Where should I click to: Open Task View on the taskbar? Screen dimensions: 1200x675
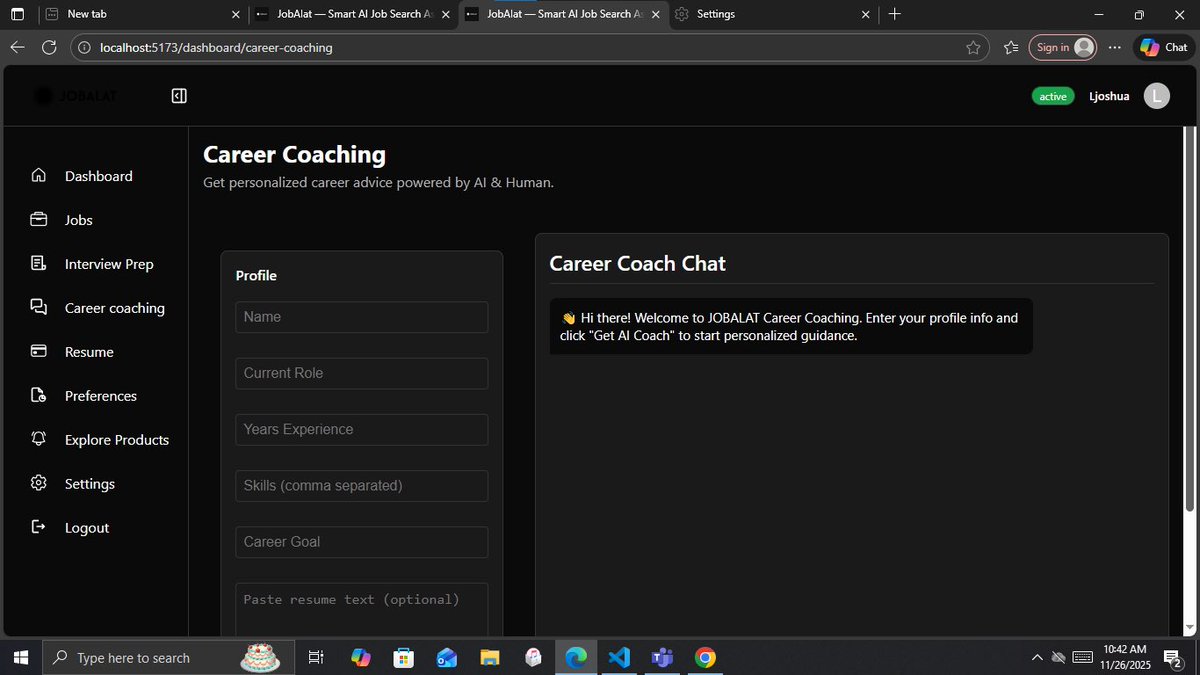[316, 657]
